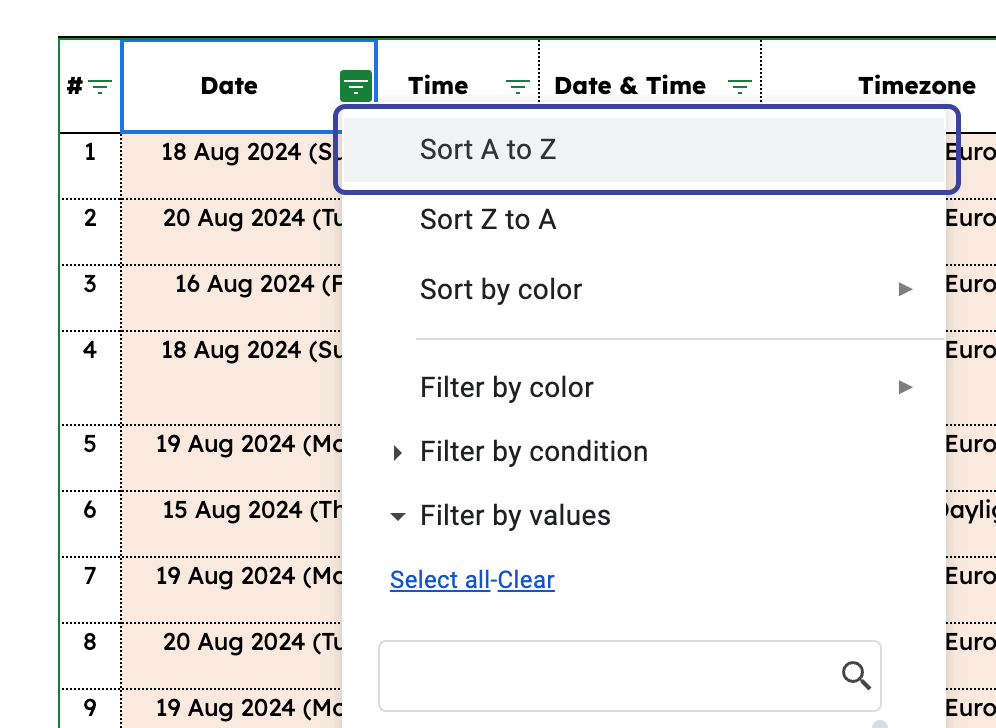Open the Date & Time column filter icon
The image size is (996, 728).
click(x=739, y=87)
